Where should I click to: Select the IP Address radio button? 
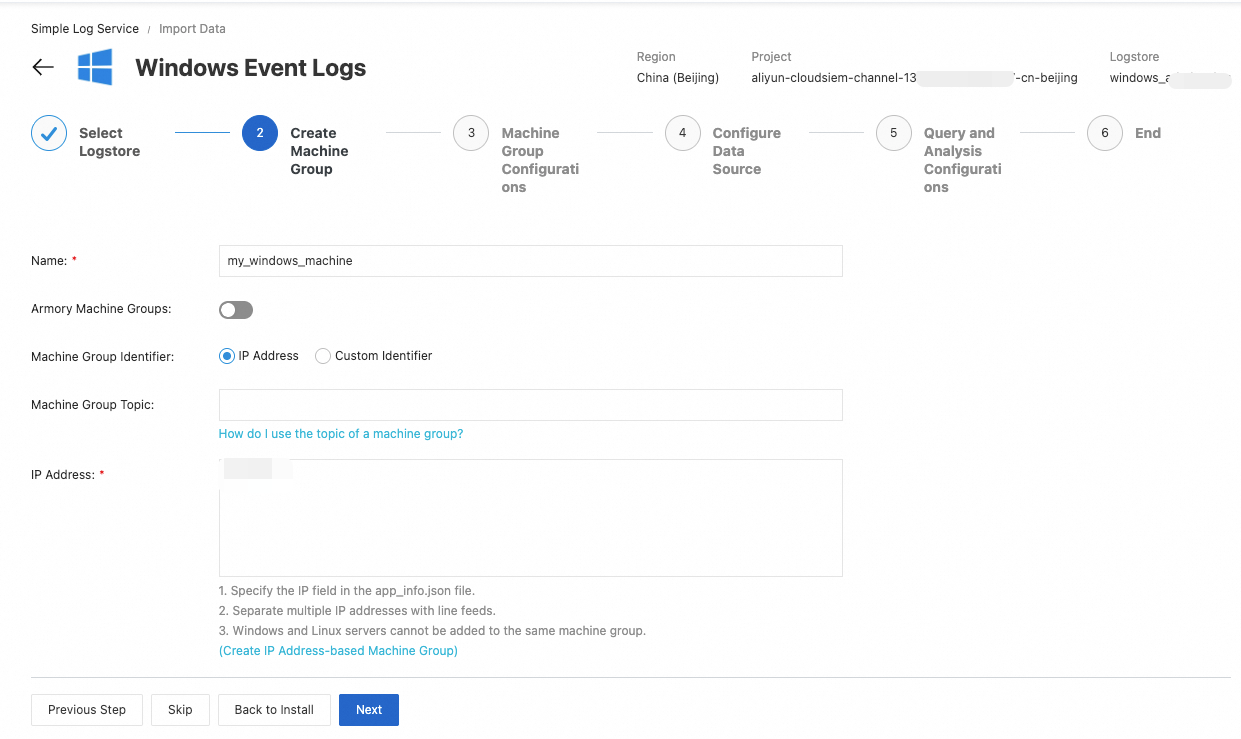click(x=227, y=356)
